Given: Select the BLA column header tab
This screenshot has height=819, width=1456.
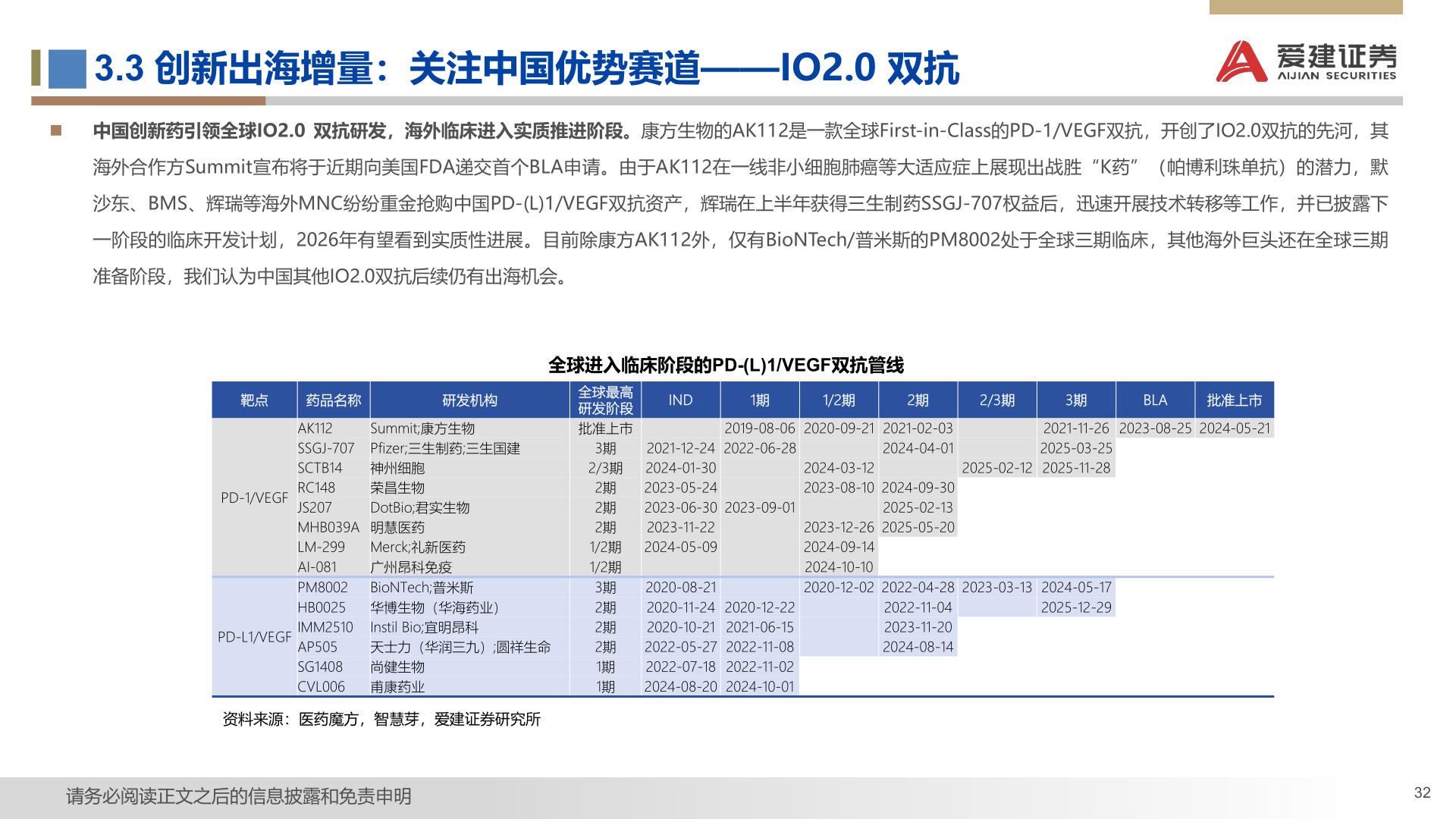Looking at the screenshot, I should coord(1154,400).
